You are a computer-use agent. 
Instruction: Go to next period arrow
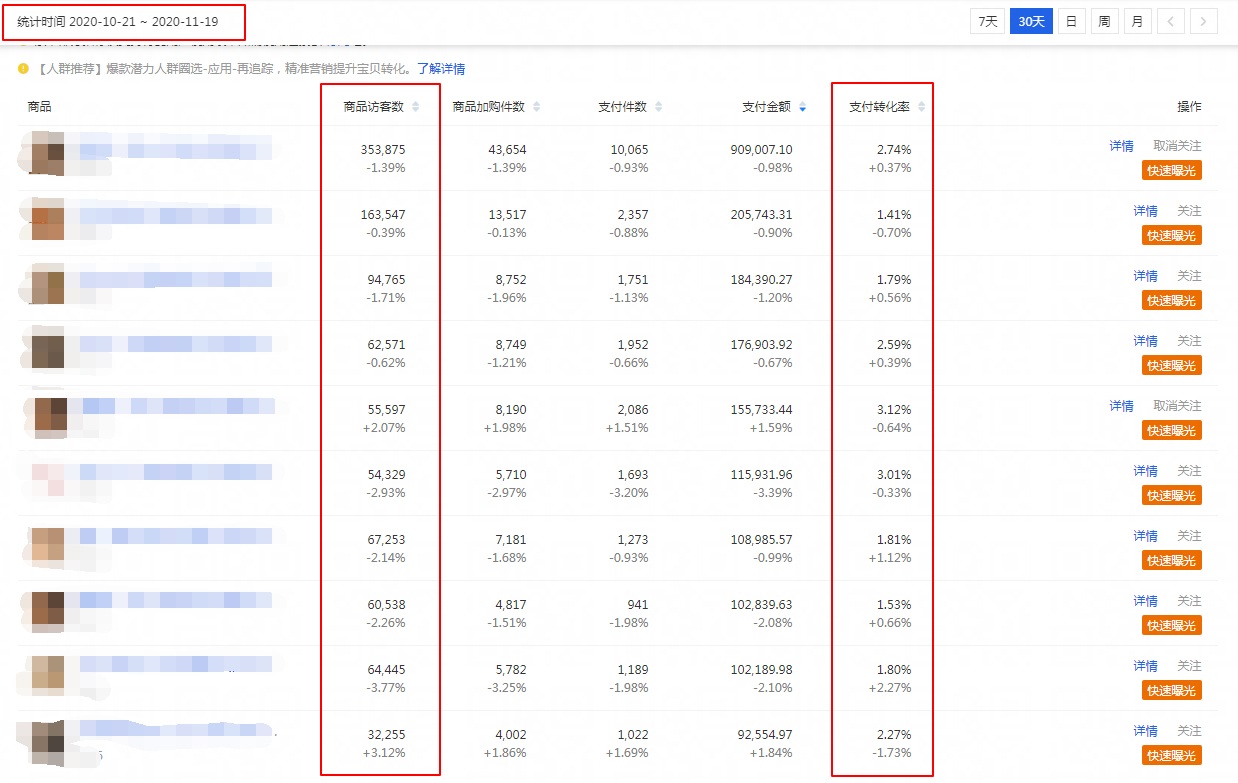(x=1204, y=21)
